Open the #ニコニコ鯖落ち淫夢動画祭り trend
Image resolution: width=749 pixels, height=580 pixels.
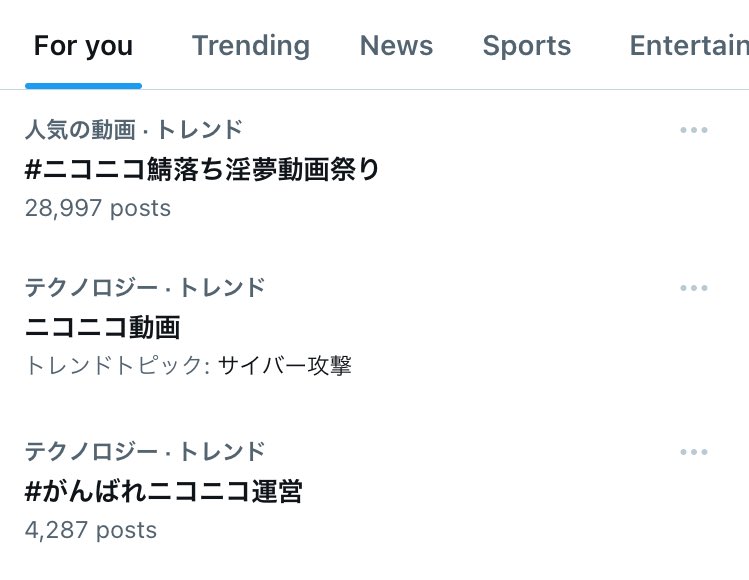click(202, 169)
